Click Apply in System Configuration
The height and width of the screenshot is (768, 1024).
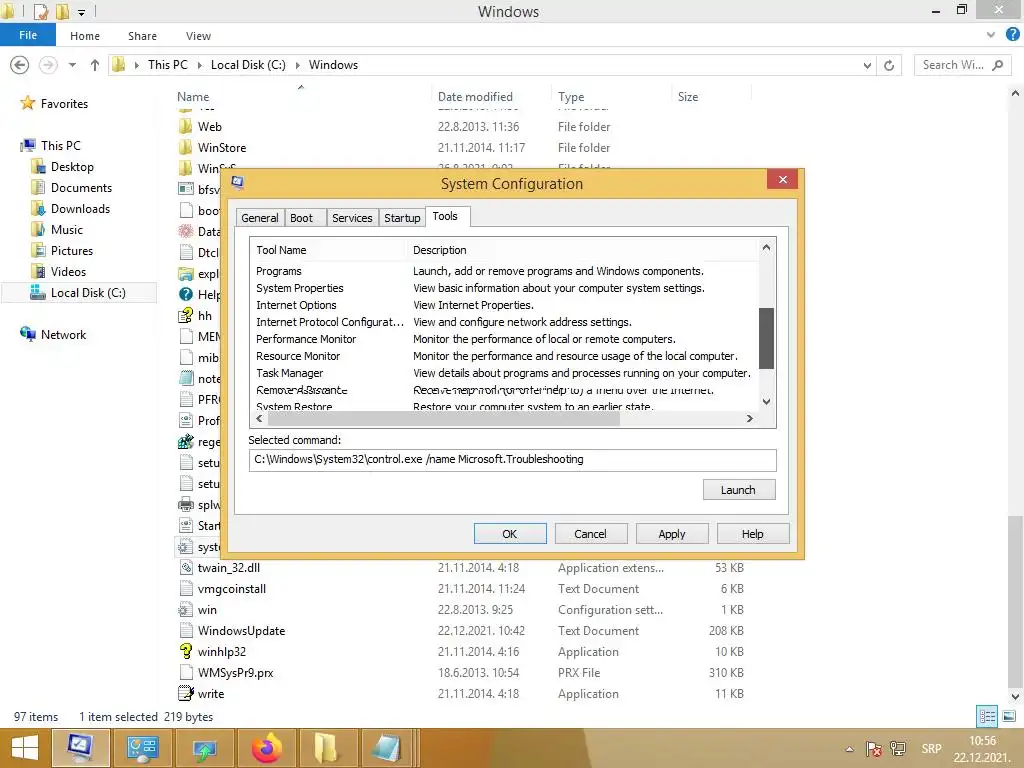[x=671, y=534]
